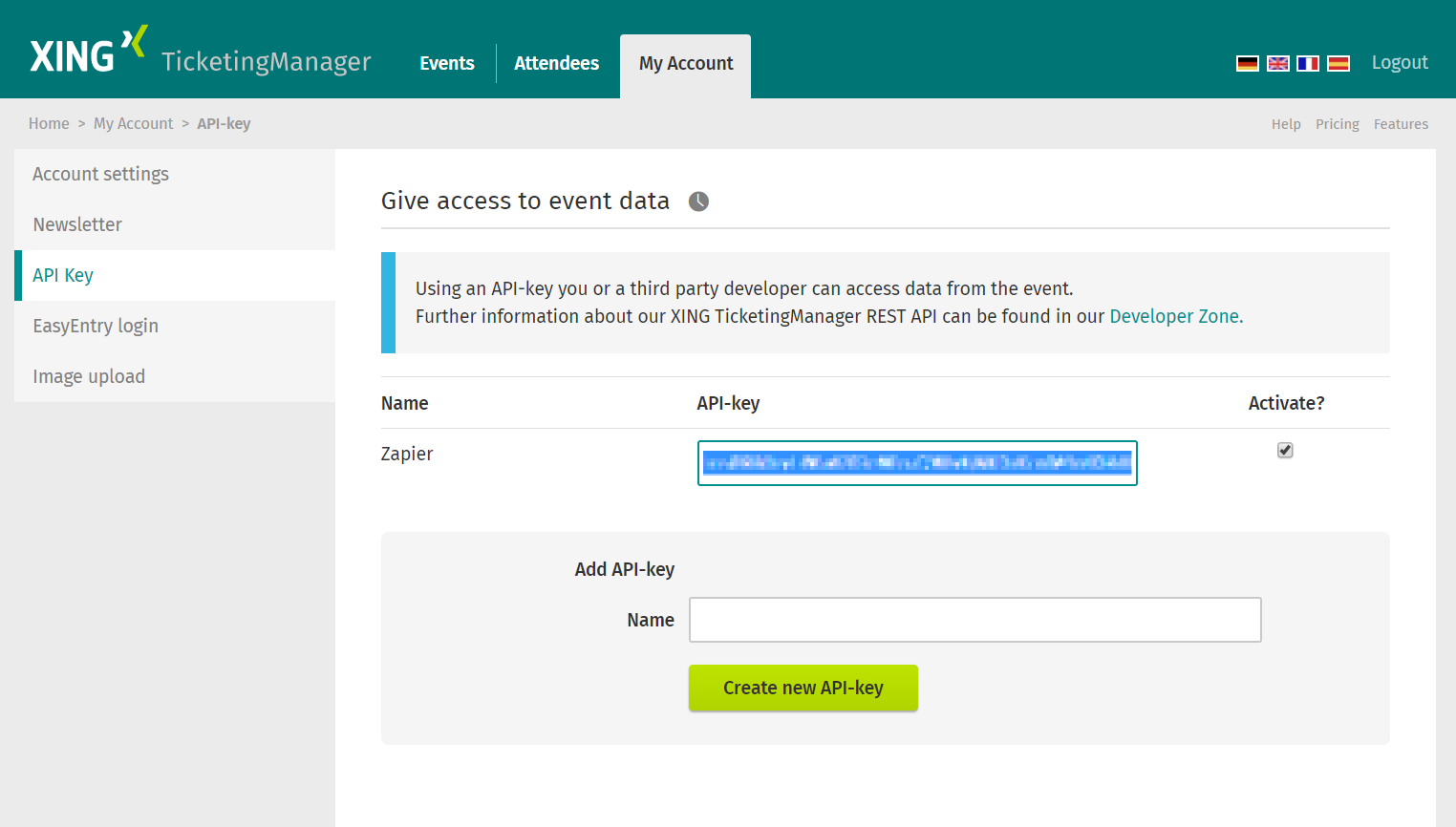Viewport: 1456px width, 827px height.
Task: Open the Features link
Action: (x=1401, y=124)
